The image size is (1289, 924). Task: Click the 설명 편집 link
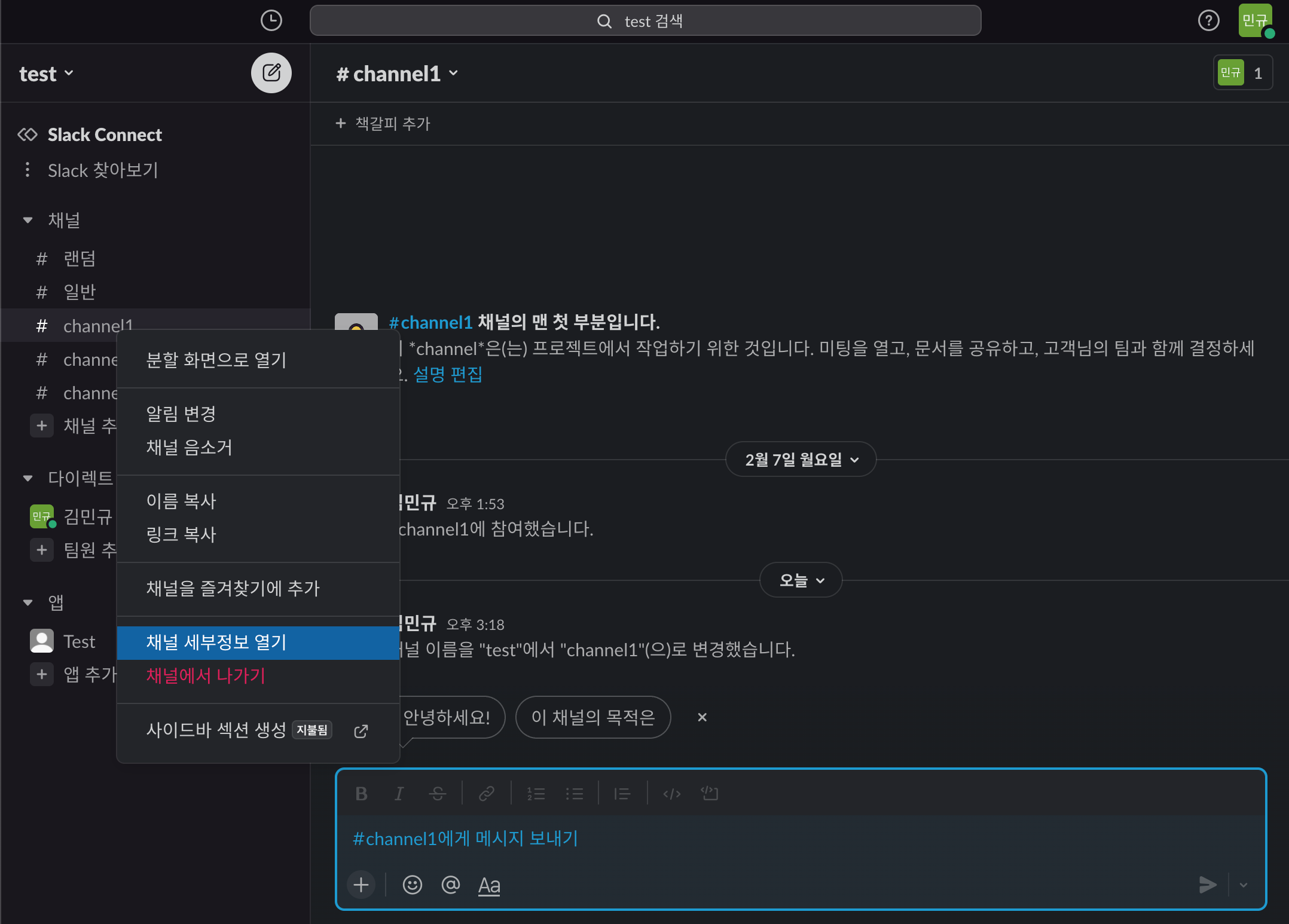[x=447, y=375]
